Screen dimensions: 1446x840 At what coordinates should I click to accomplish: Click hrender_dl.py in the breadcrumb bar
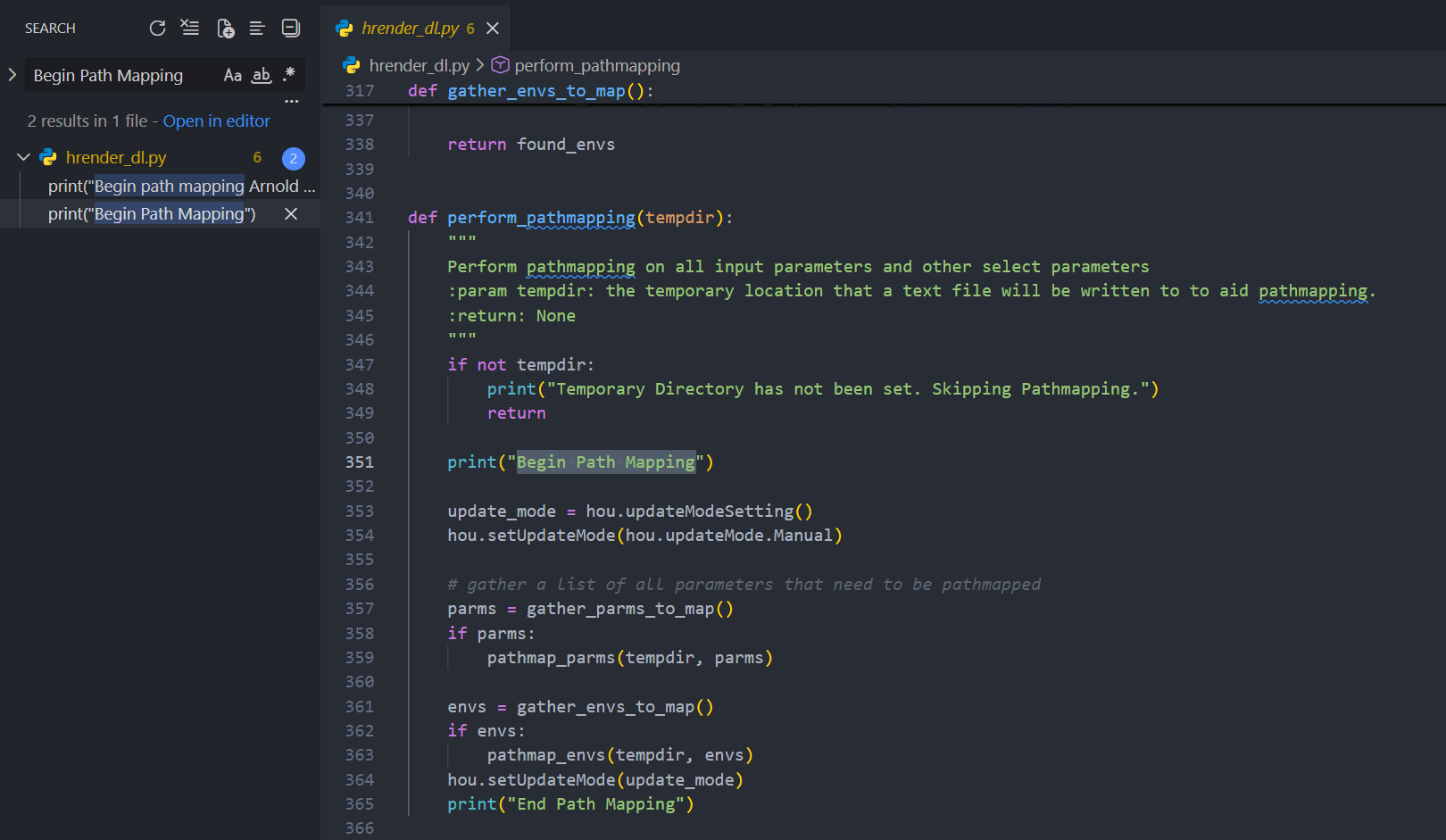[x=419, y=65]
